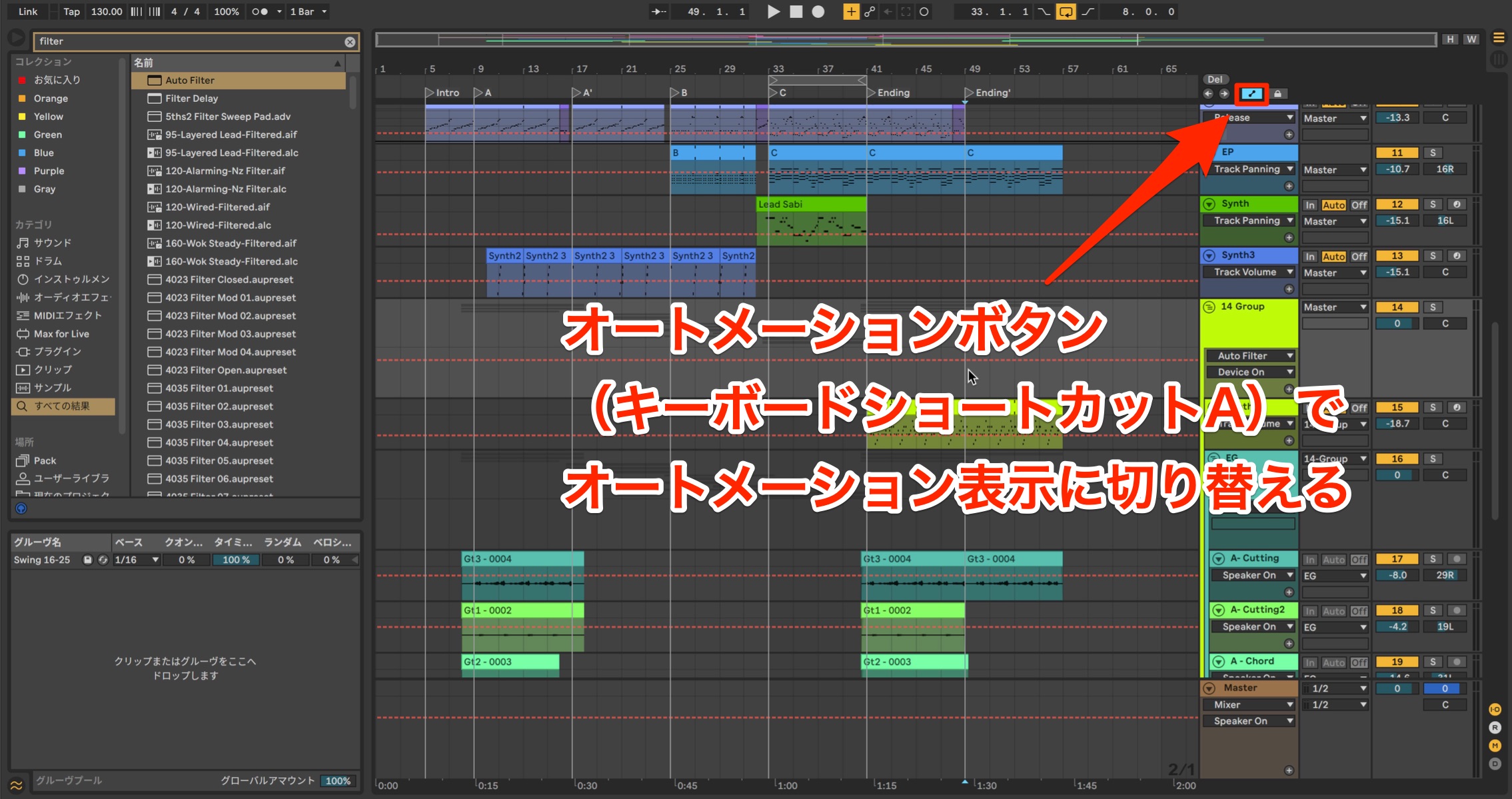This screenshot has width=1512, height=799.
Task: Open EP track's Track Panning chooser
Action: coord(1251,169)
